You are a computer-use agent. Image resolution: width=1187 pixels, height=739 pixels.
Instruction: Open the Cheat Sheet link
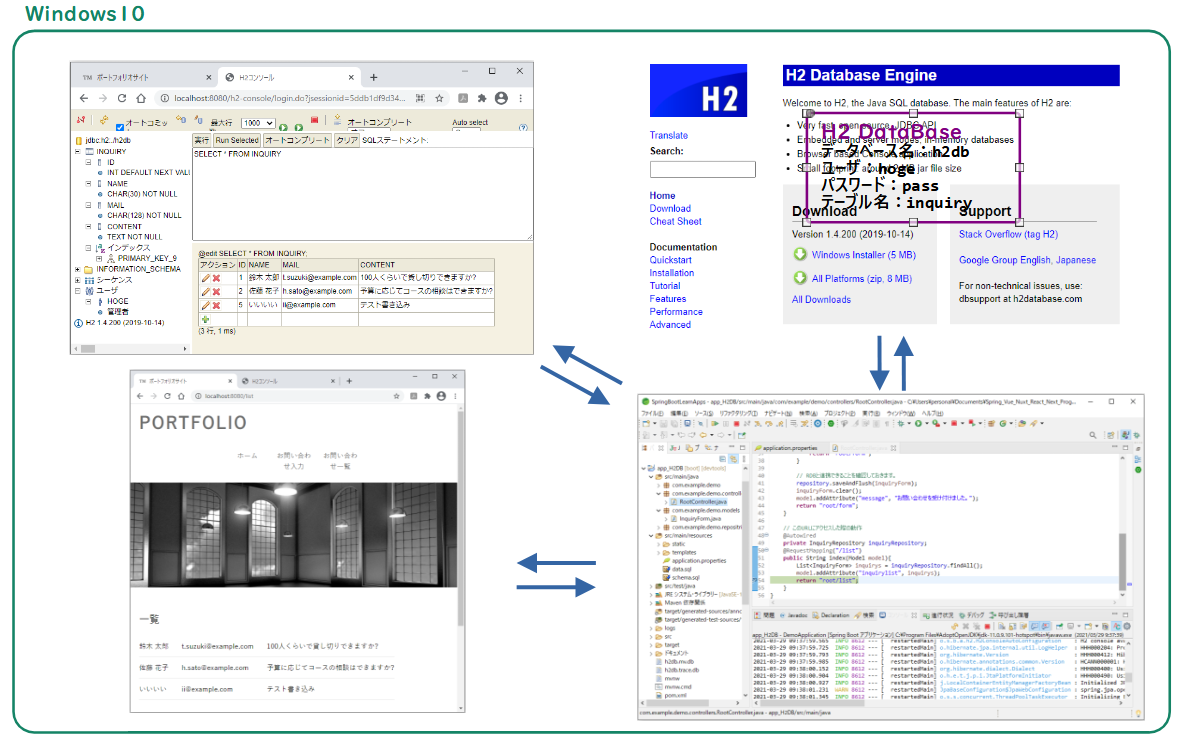click(675, 222)
